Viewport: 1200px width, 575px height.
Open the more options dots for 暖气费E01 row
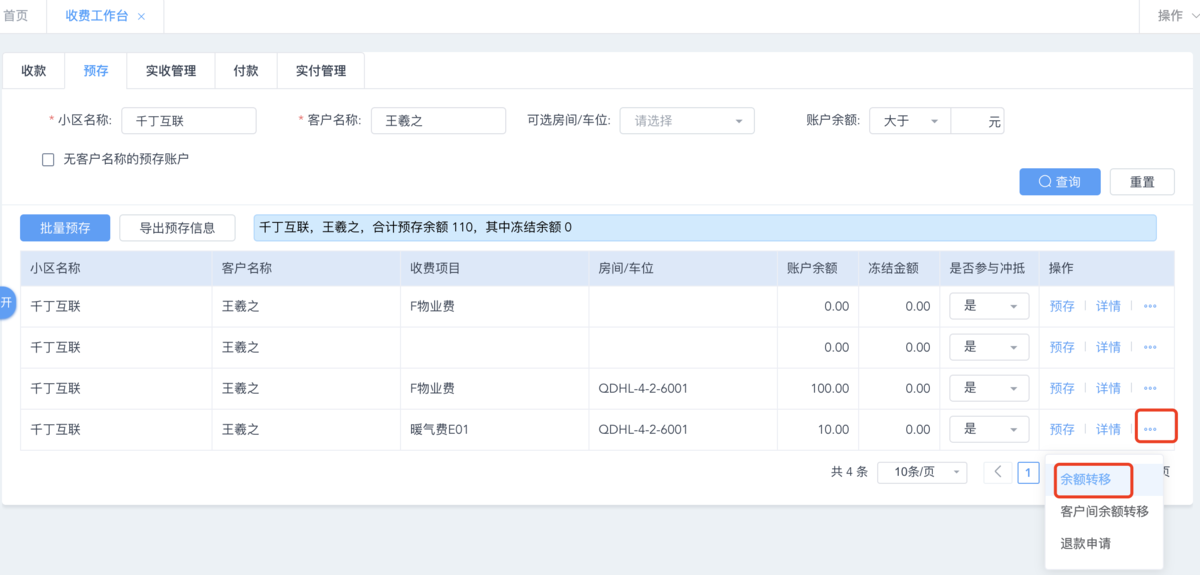[x=1150, y=429]
